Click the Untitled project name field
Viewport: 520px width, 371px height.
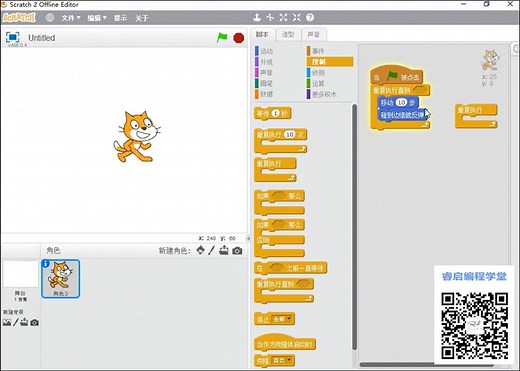click(42, 38)
